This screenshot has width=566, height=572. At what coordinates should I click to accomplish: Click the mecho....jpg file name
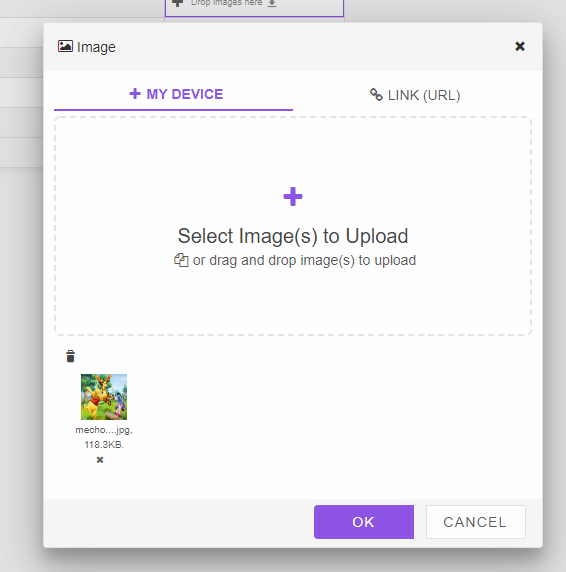click(x=104, y=430)
